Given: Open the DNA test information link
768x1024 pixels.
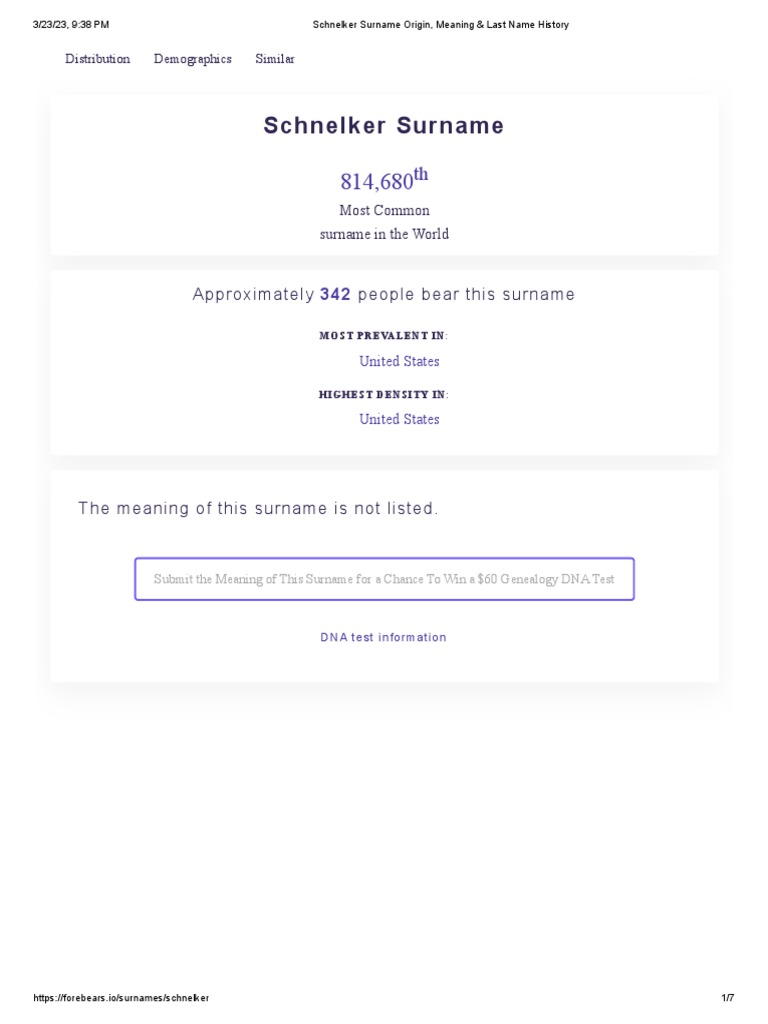Looking at the screenshot, I should (383, 637).
